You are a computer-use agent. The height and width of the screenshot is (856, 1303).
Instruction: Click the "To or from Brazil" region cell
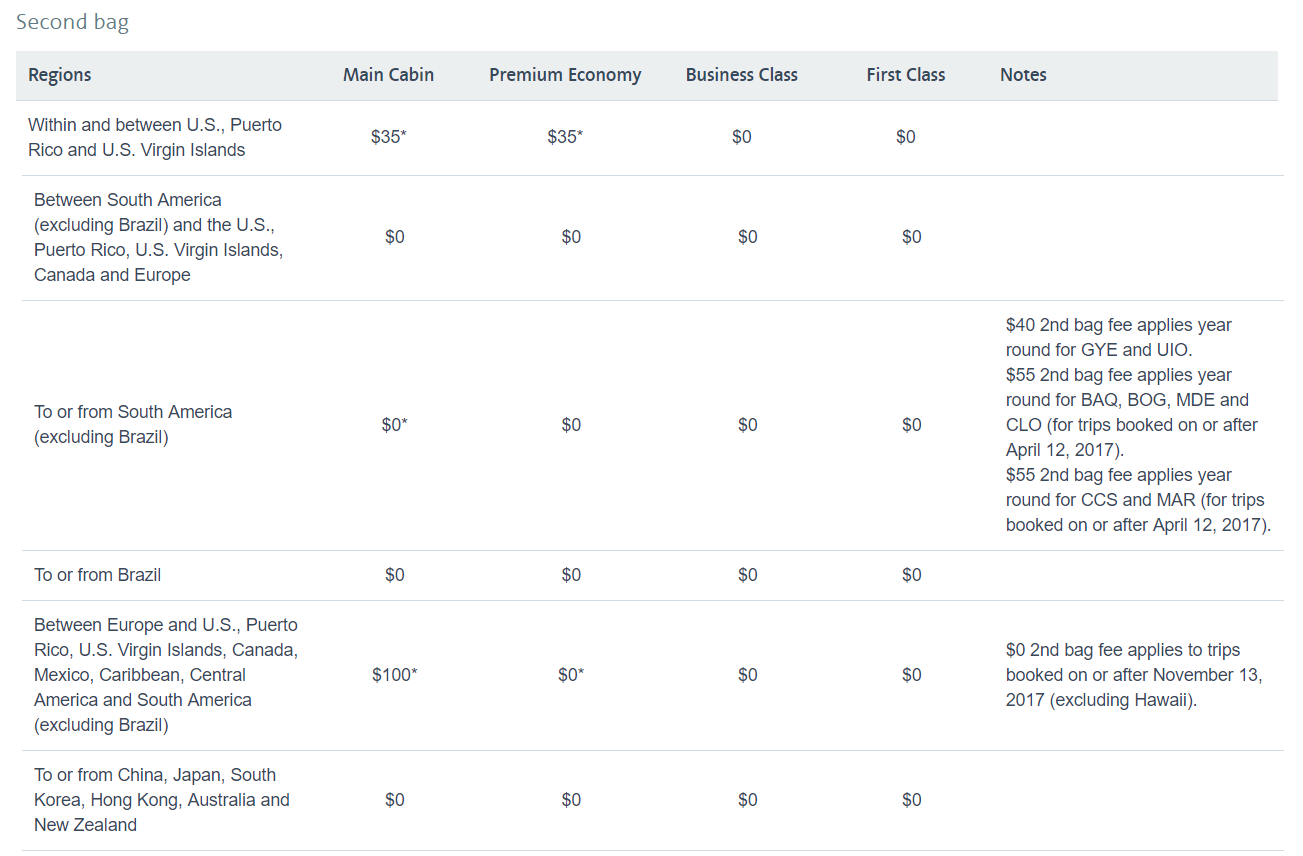point(97,575)
